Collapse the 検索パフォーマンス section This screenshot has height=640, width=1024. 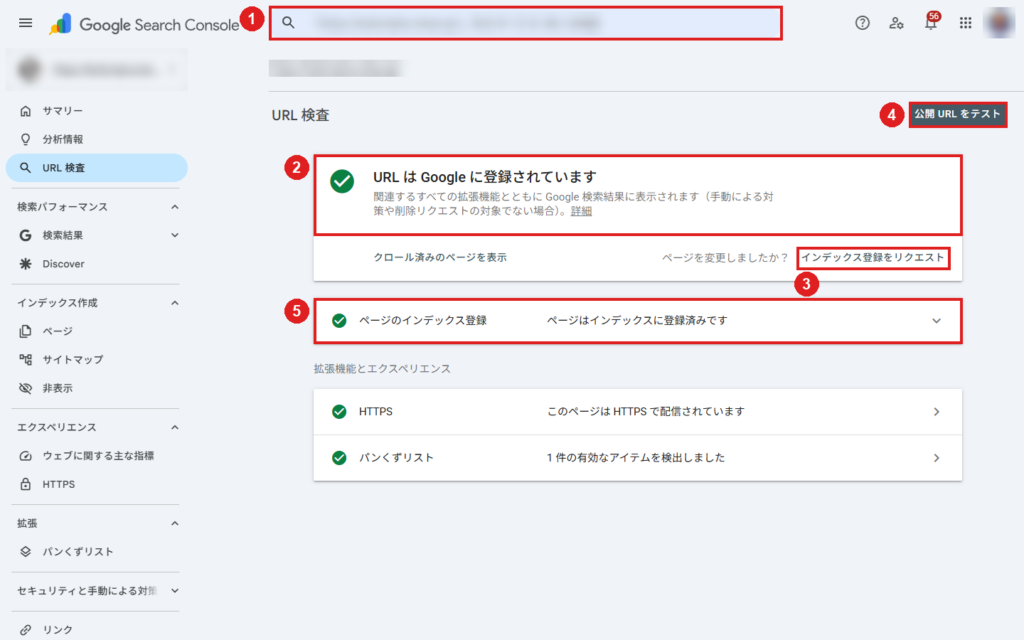point(174,207)
